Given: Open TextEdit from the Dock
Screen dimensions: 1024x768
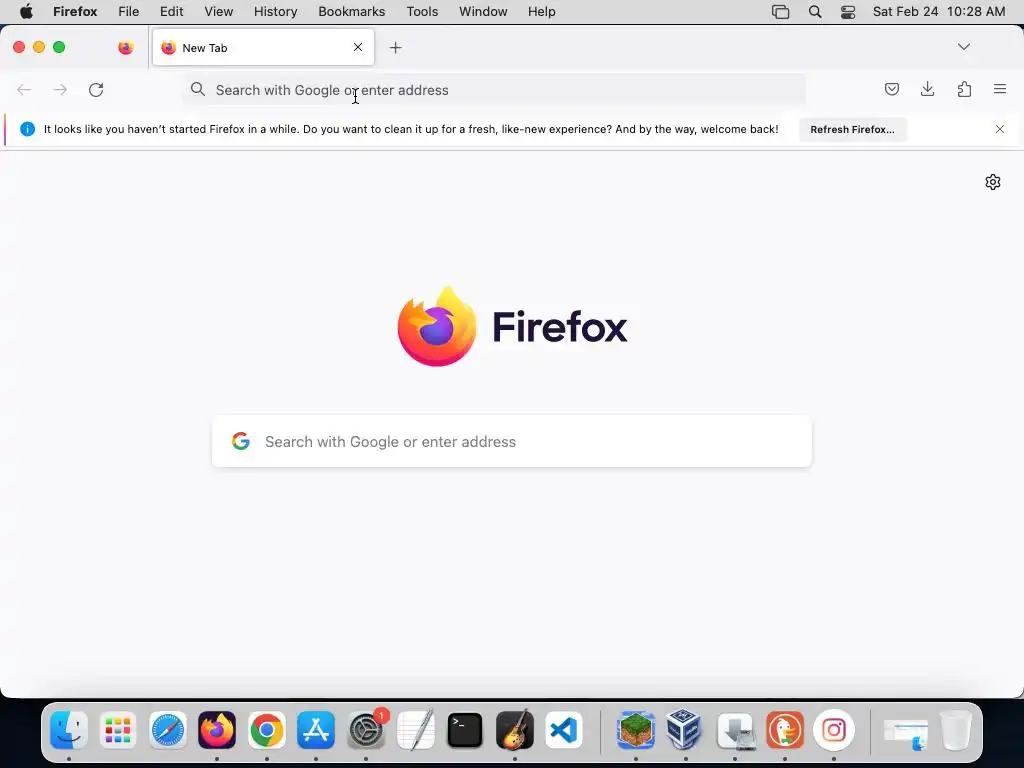Looking at the screenshot, I should click(x=415, y=729).
